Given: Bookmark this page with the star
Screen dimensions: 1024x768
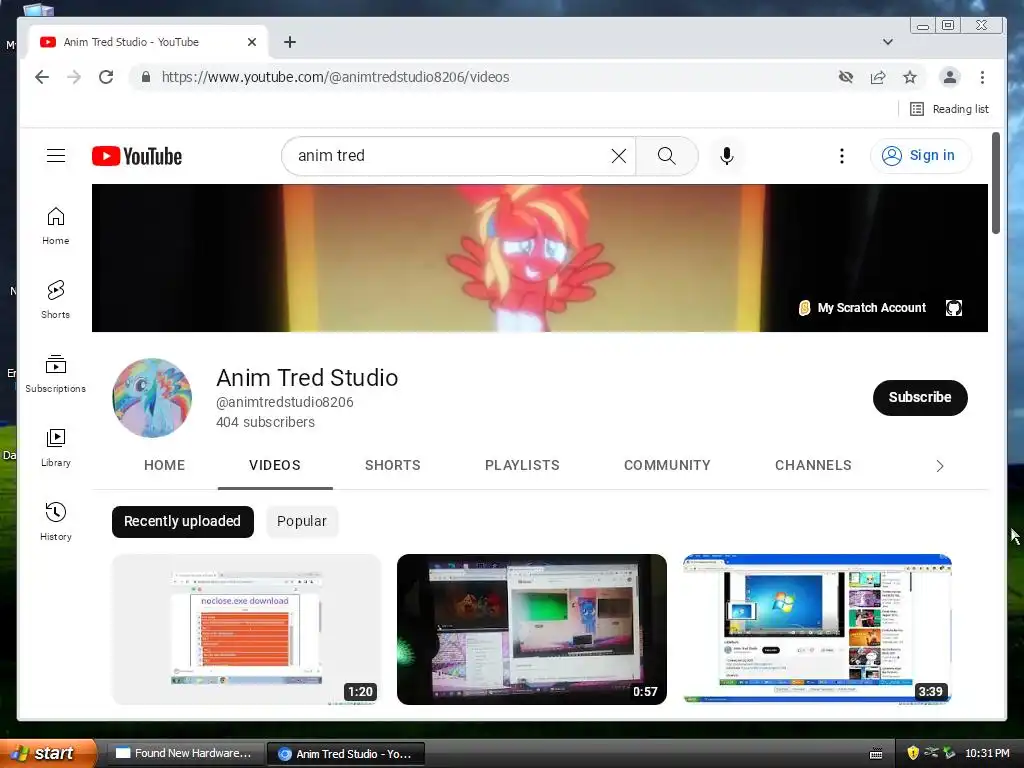Looking at the screenshot, I should [910, 77].
